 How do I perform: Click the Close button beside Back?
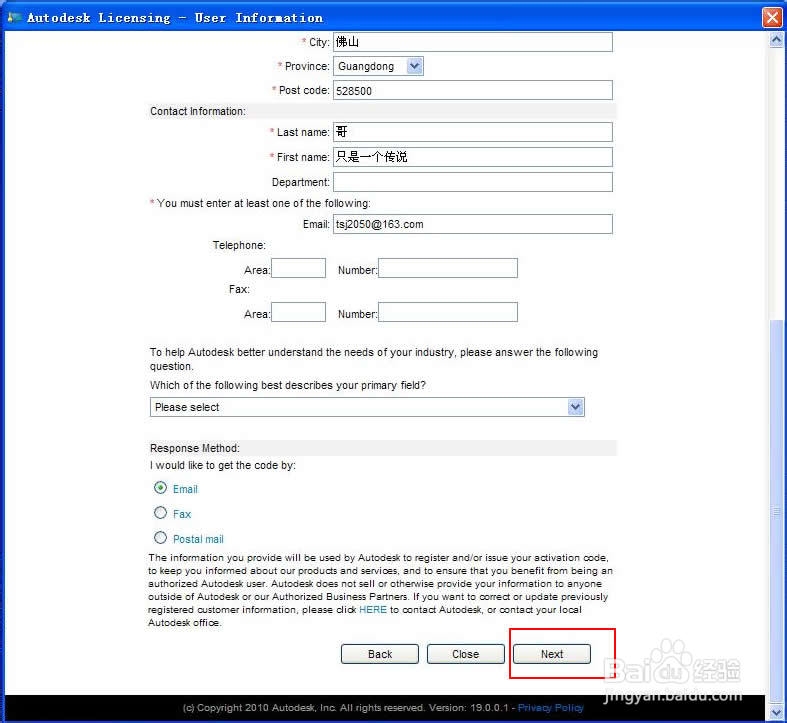465,654
